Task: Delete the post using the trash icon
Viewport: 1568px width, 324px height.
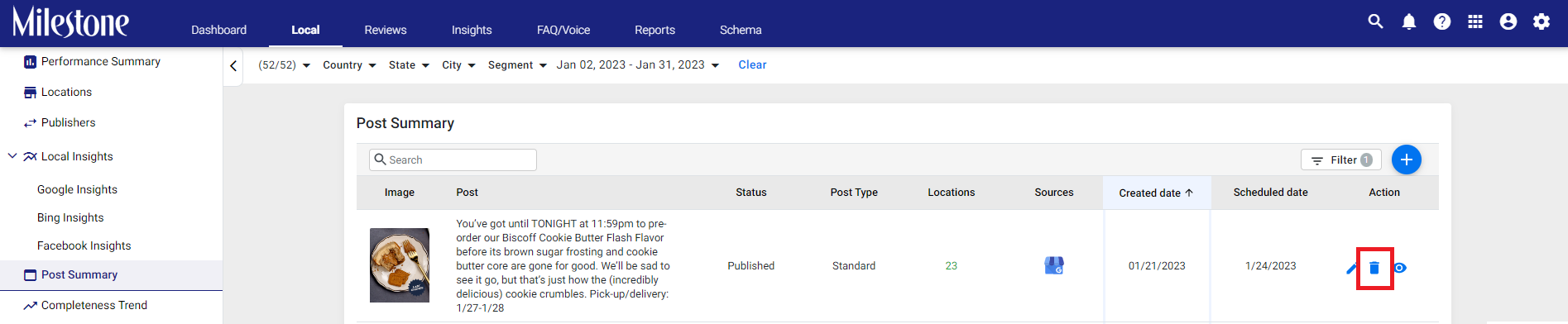Action: point(1374,268)
